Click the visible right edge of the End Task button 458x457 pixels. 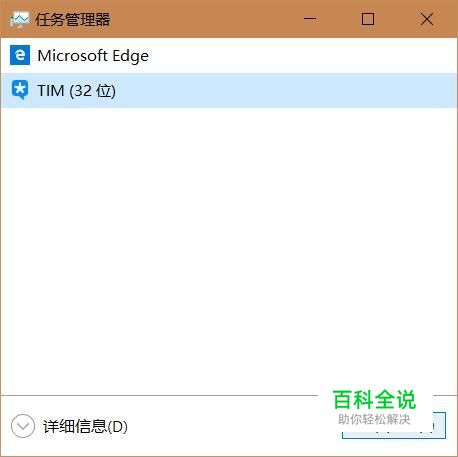pyautogui.click(x=440, y=426)
